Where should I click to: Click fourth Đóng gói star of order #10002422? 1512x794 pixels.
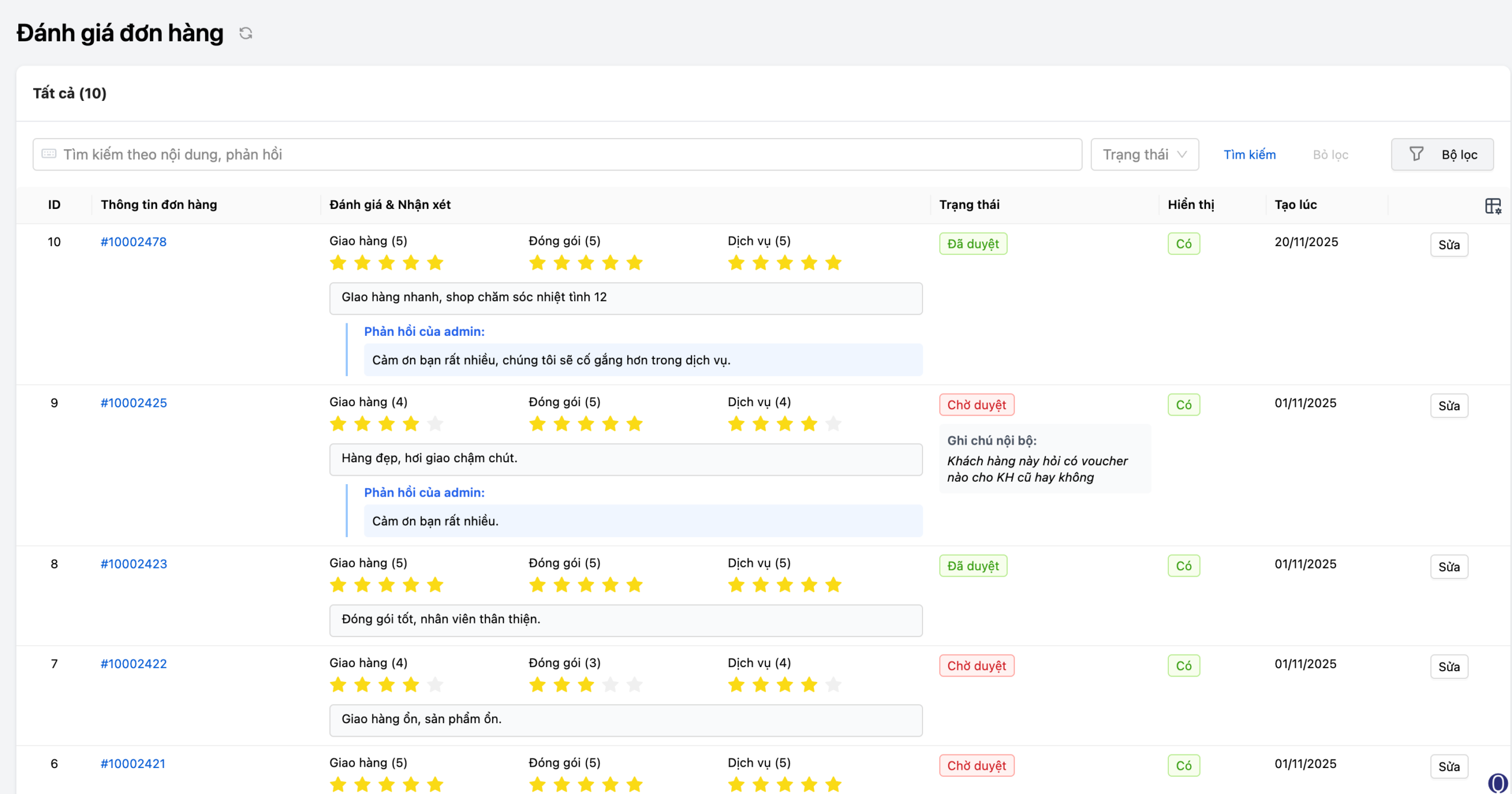[610, 685]
